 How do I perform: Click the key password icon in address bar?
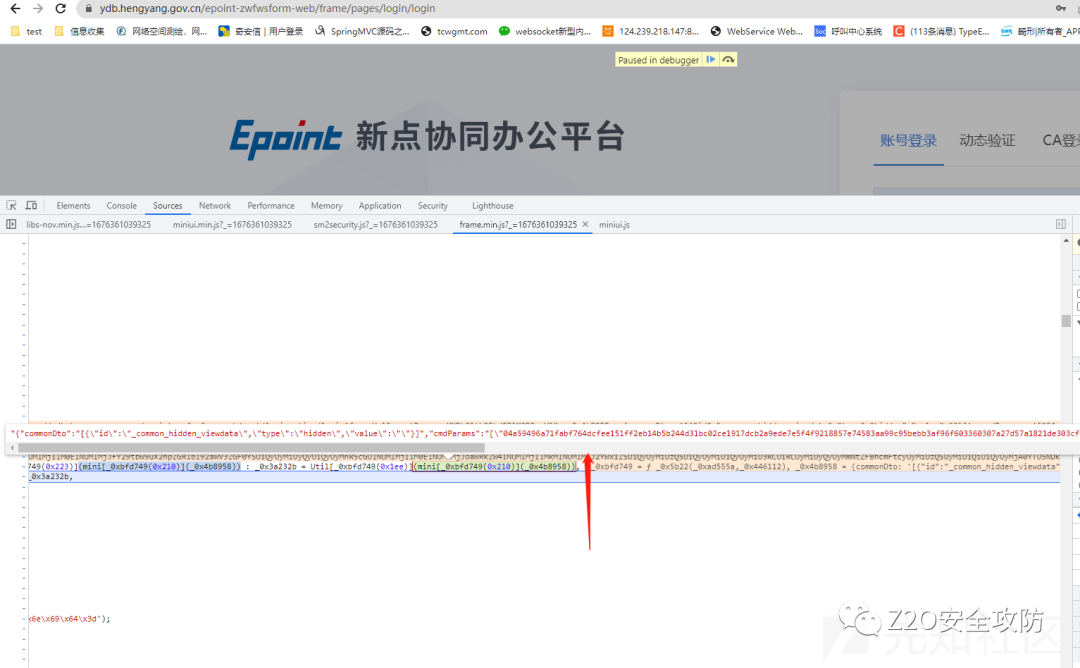point(1061,8)
